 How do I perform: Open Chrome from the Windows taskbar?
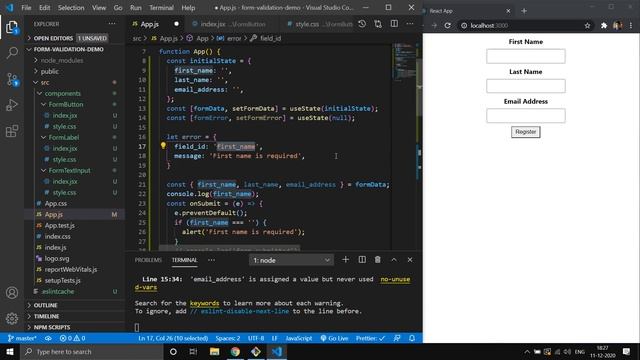(x=235, y=351)
